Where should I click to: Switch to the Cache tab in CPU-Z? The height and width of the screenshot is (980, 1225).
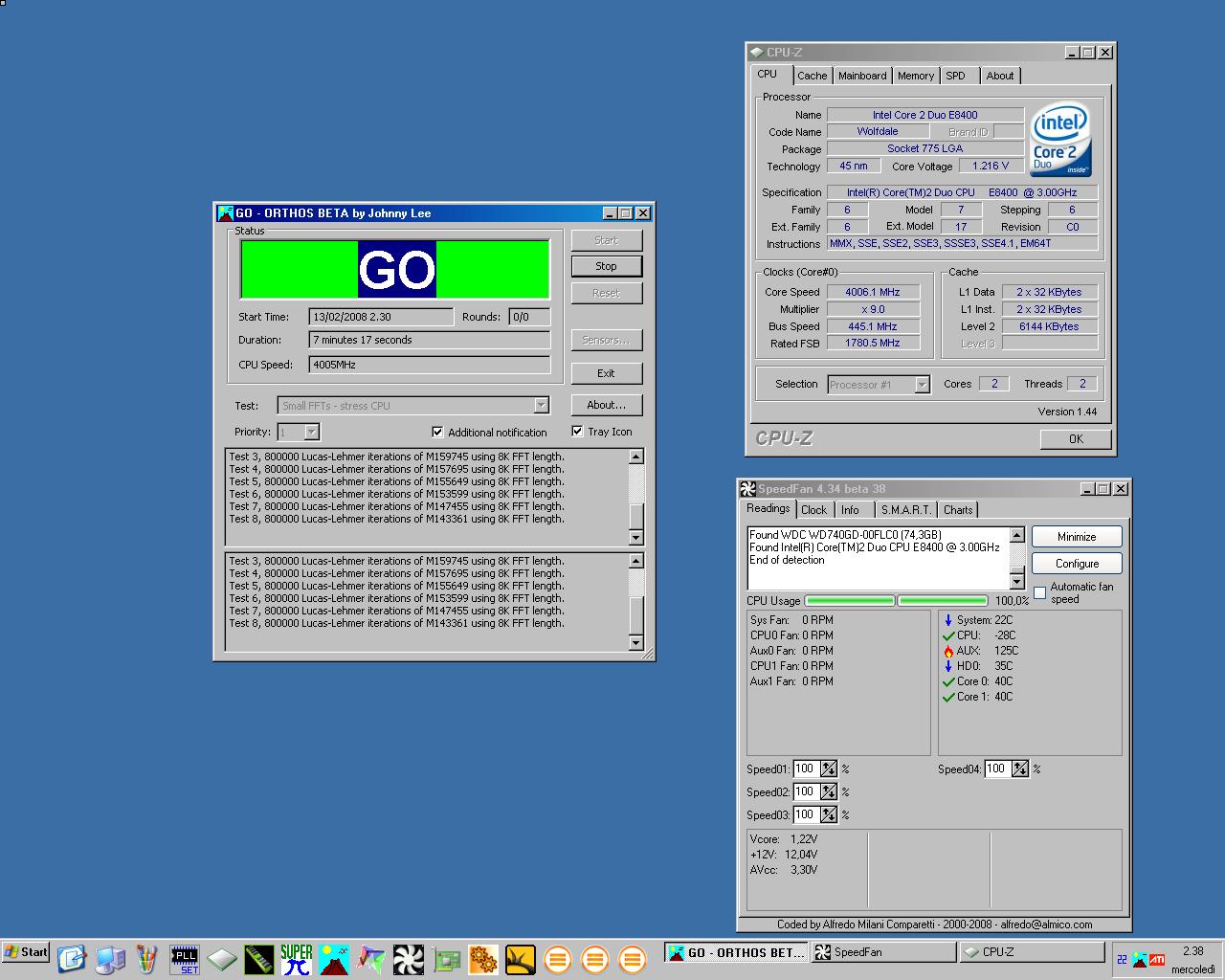812,76
